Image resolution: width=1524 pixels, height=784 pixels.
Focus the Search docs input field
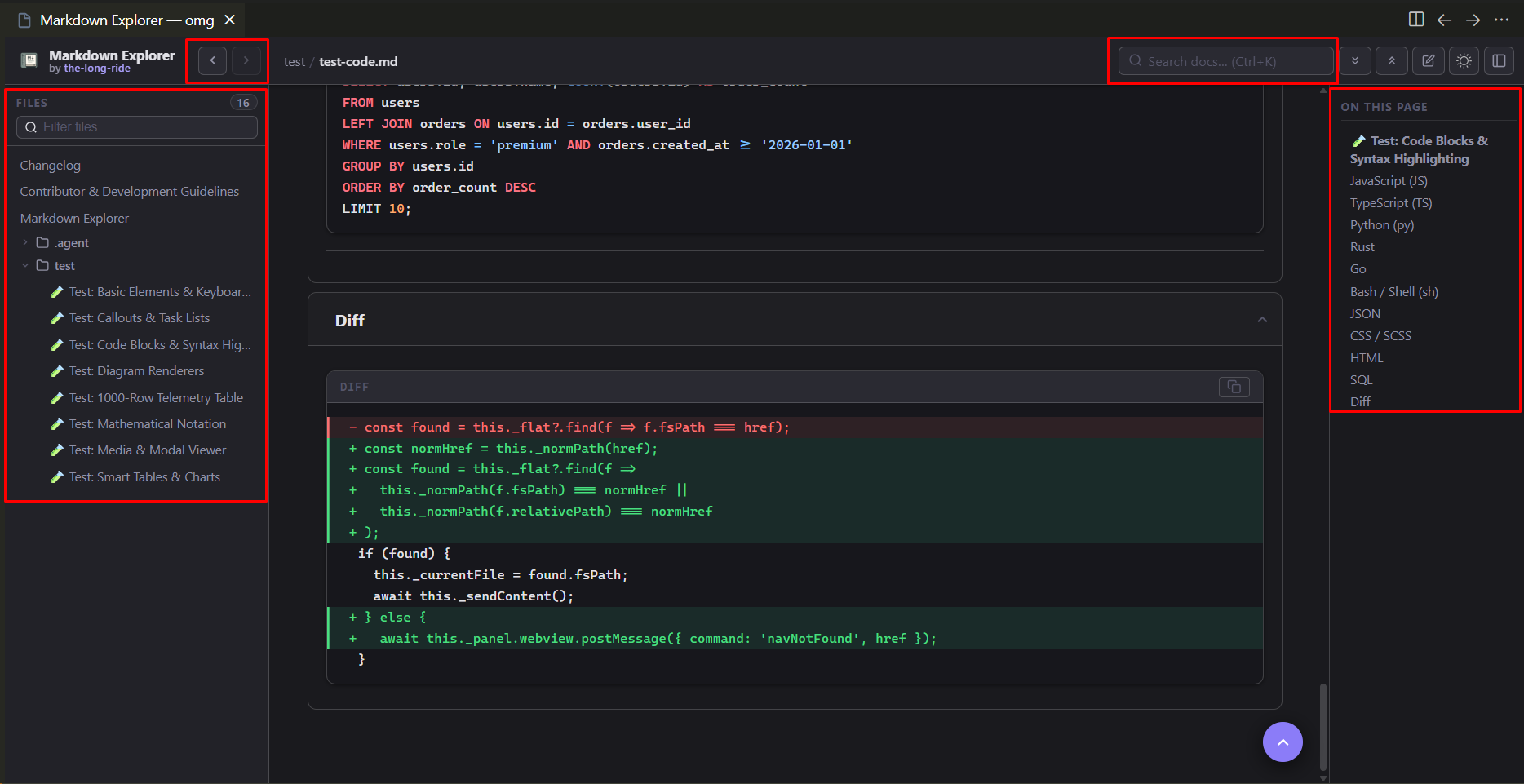pyautogui.click(x=1226, y=61)
